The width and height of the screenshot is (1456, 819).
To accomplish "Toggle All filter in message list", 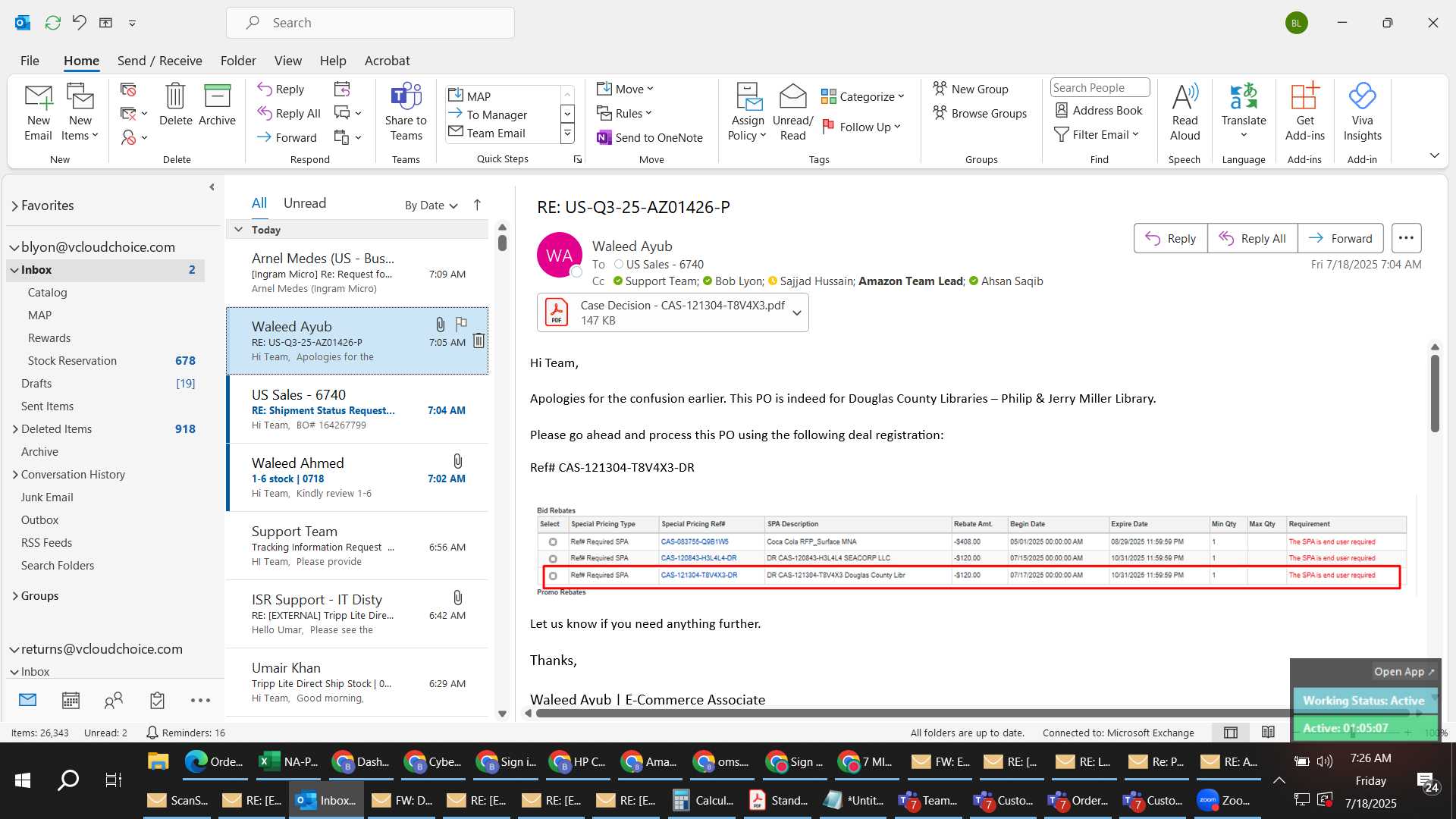I will coord(259,202).
